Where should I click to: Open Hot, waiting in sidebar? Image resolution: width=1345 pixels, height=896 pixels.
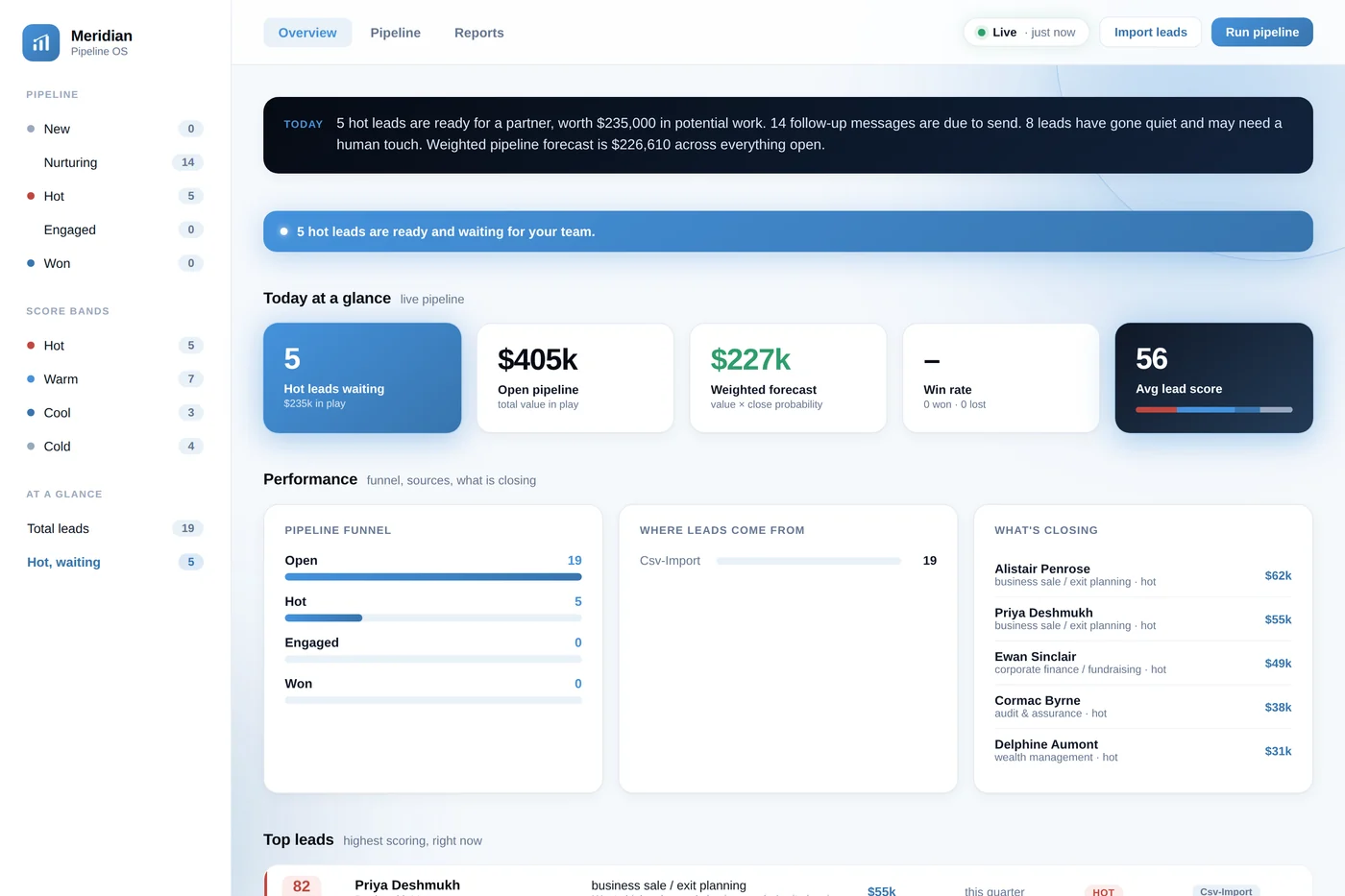click(115, 562)
